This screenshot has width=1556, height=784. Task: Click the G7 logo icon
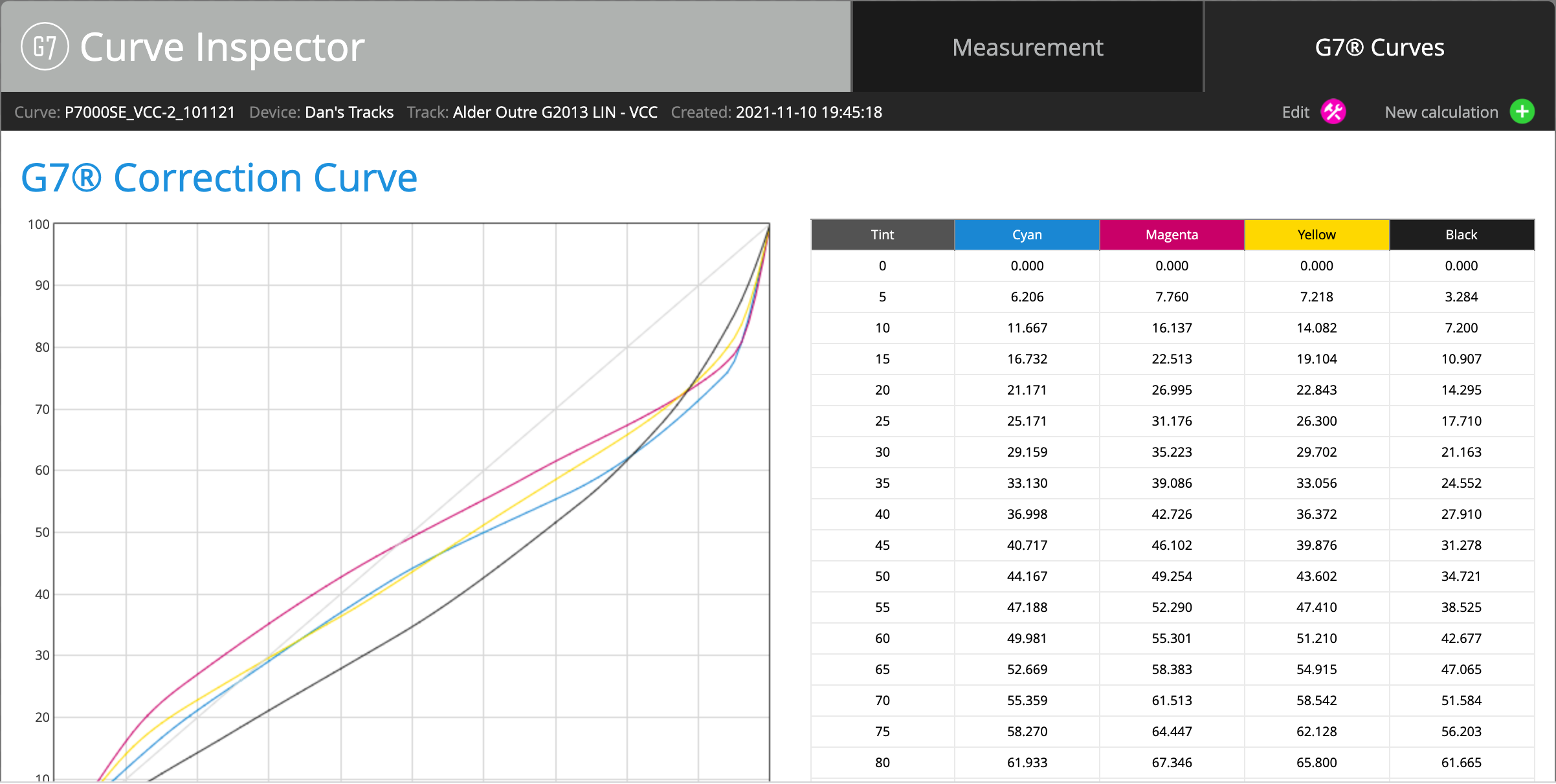tap(45, 47)
